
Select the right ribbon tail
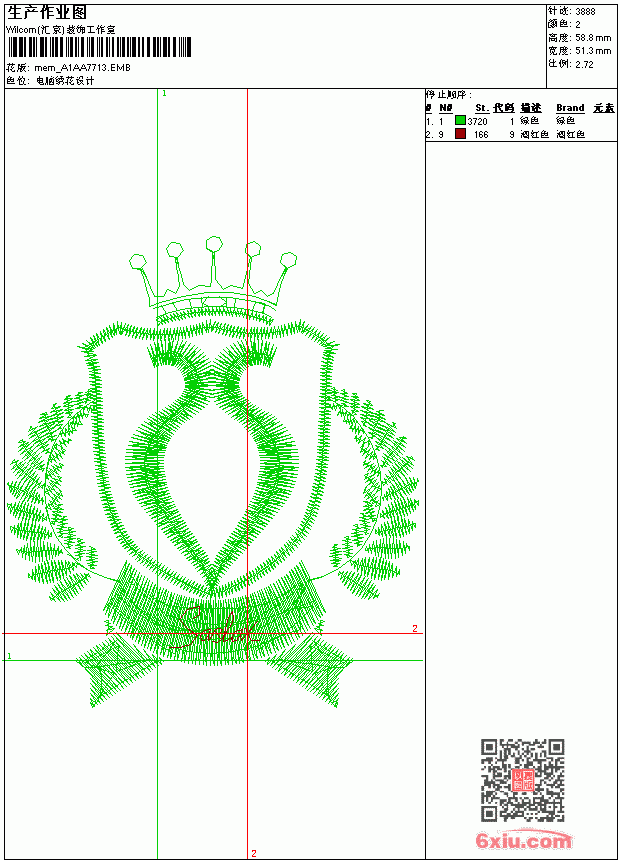coord(309,670)
